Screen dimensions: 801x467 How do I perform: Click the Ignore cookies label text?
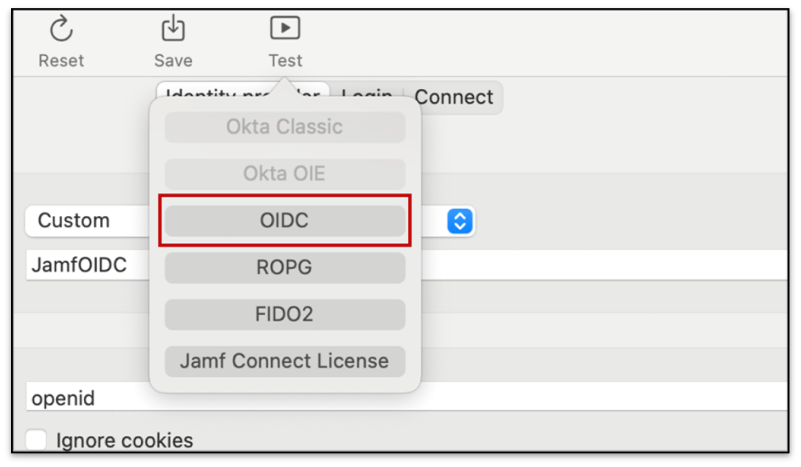(124, 440)
